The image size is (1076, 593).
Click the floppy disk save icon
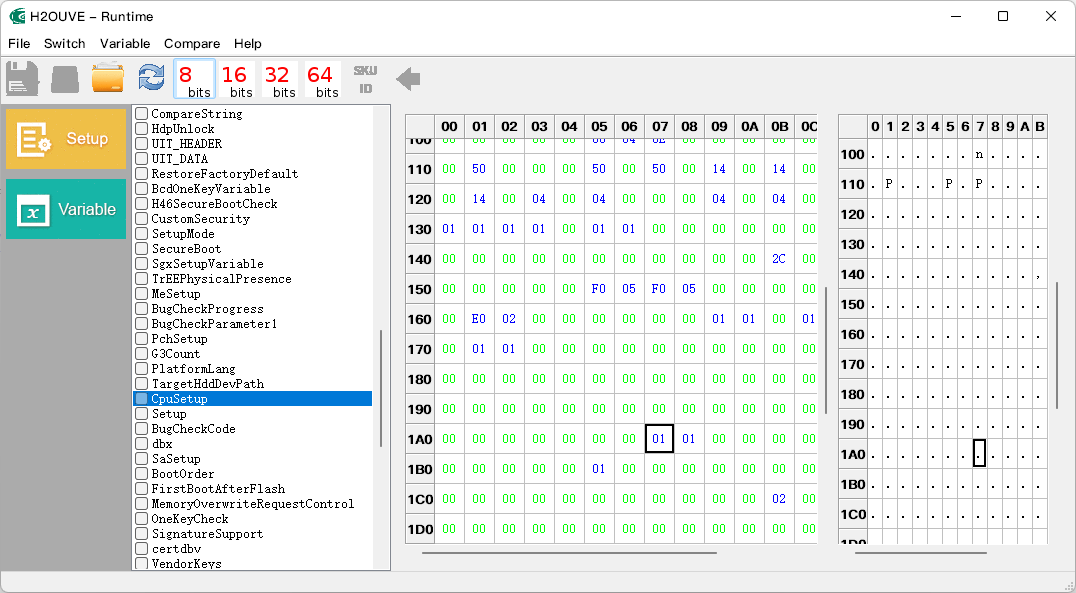tap(22, 78)
